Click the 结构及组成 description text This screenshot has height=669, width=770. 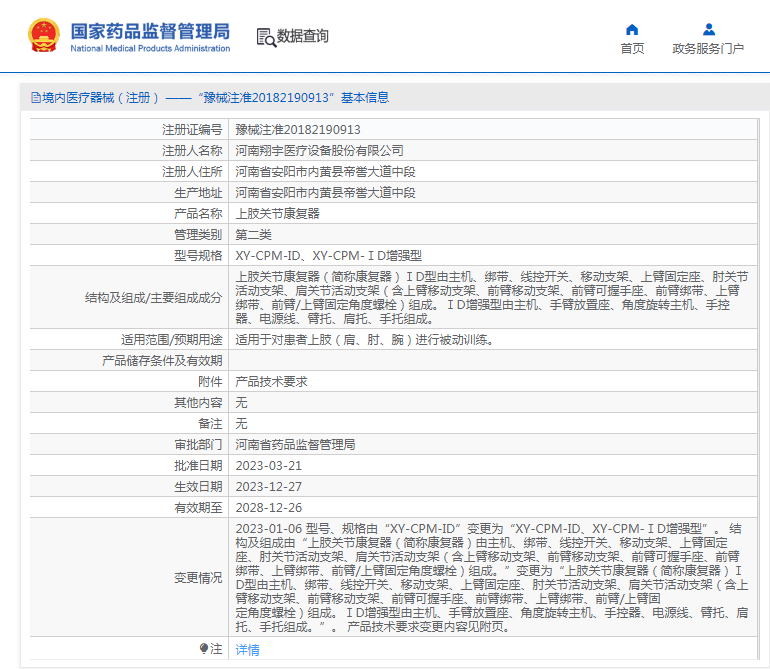pos(492,298)
